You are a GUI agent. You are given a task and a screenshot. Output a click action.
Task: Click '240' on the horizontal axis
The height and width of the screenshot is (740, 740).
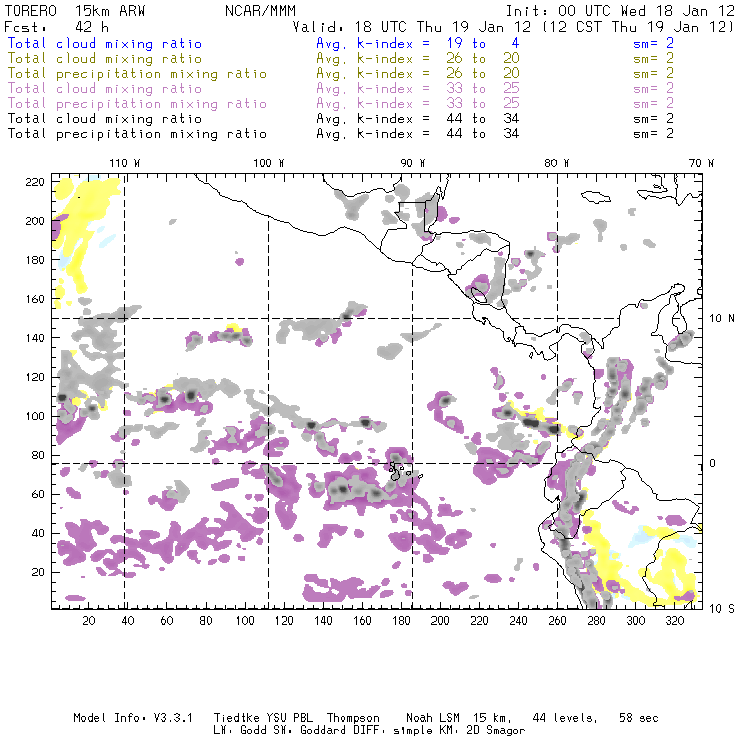pyautogui.click(x=518, y=621)
